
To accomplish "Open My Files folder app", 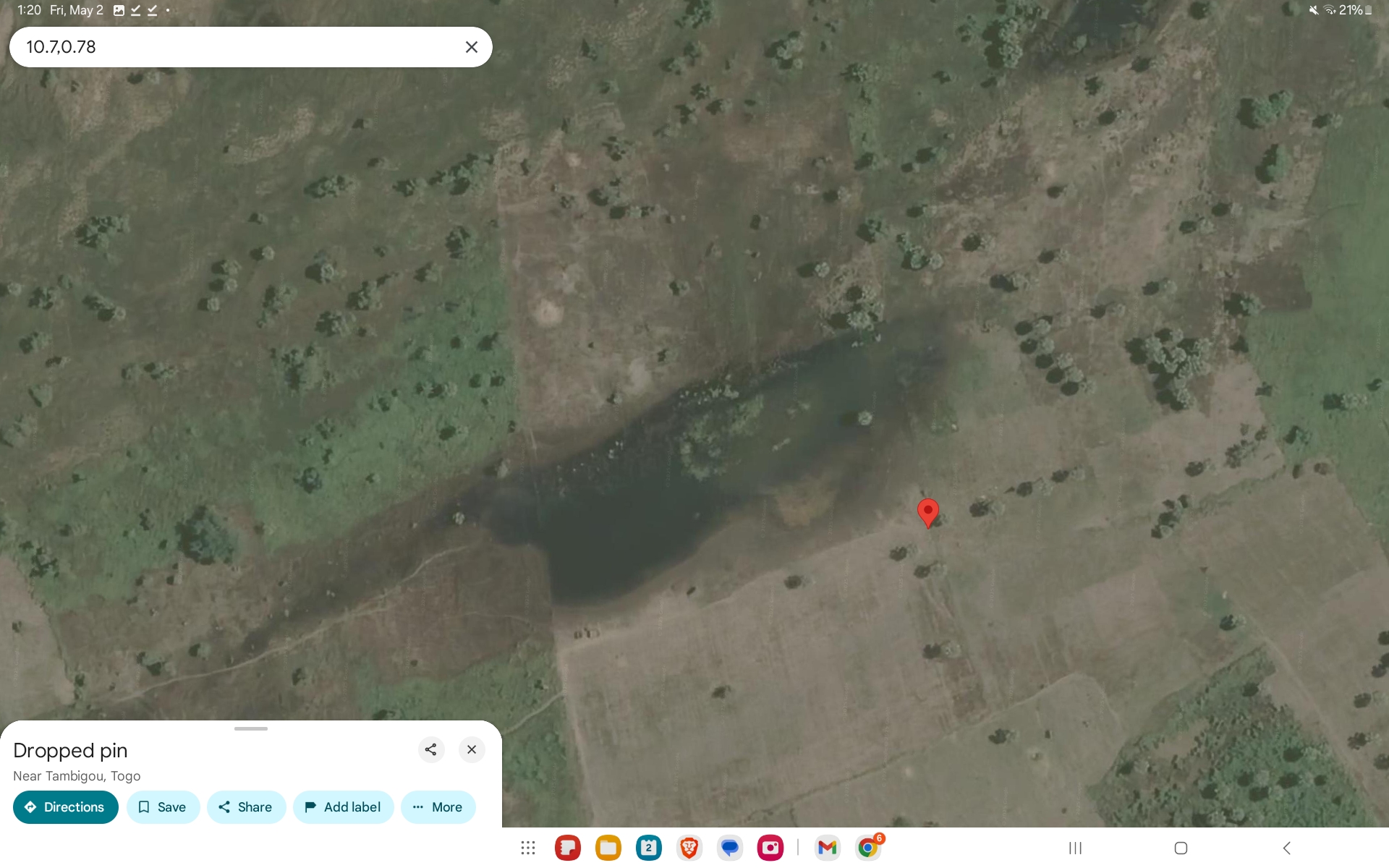I will pyautogui.click(x=608, y=848).
